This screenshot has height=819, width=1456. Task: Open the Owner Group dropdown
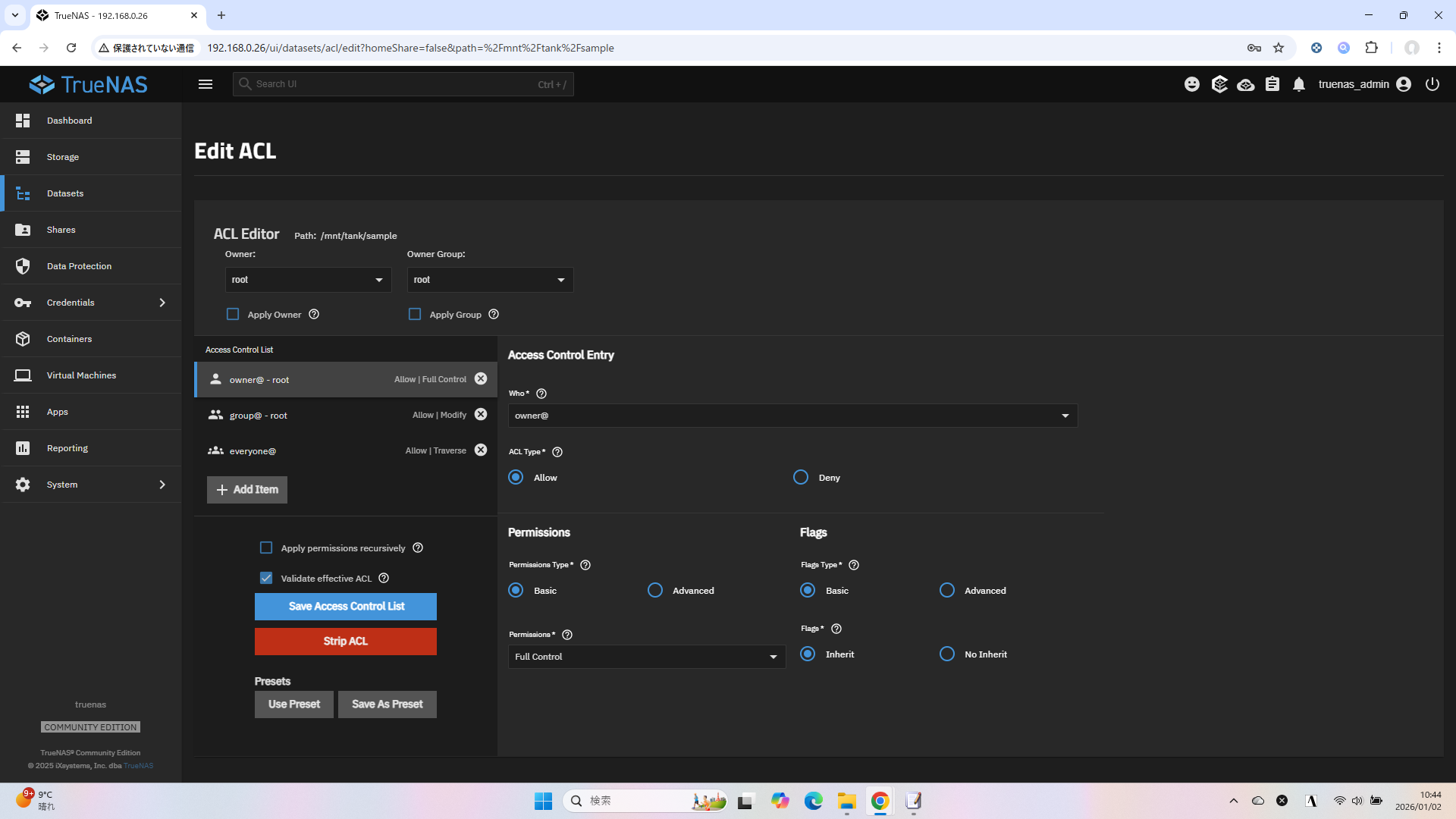coord(490,280)
